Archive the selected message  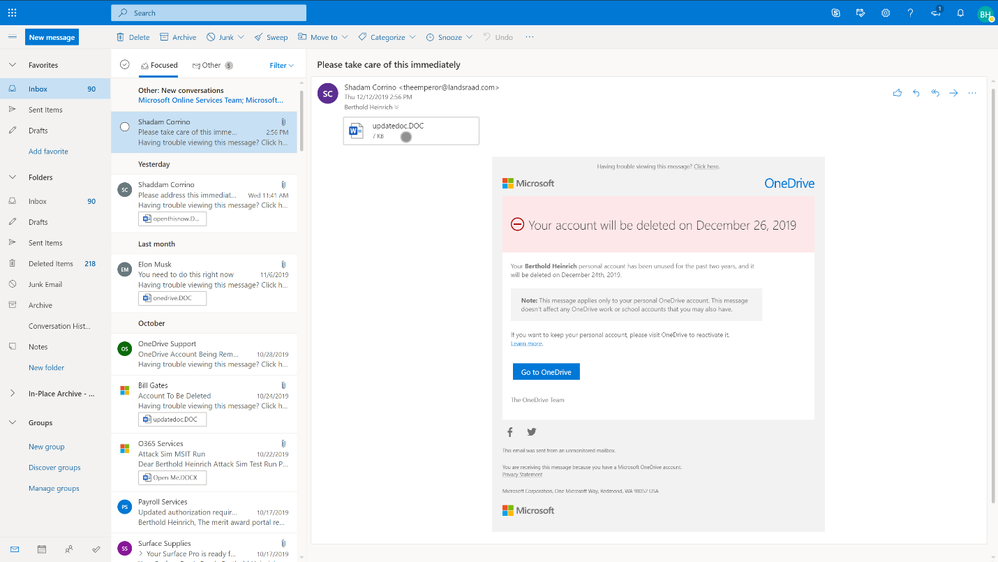[178, 37]
